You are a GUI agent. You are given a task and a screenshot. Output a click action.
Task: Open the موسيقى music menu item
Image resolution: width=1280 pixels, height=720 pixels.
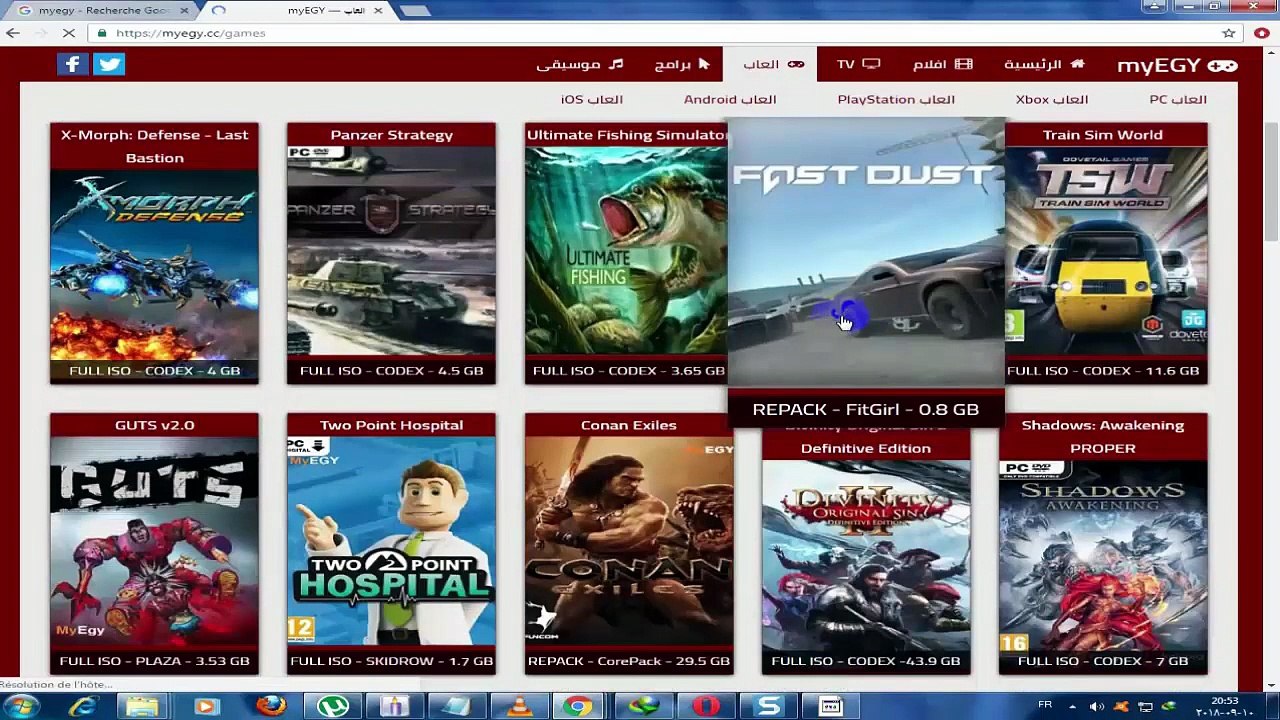click(x=579, y=64)
